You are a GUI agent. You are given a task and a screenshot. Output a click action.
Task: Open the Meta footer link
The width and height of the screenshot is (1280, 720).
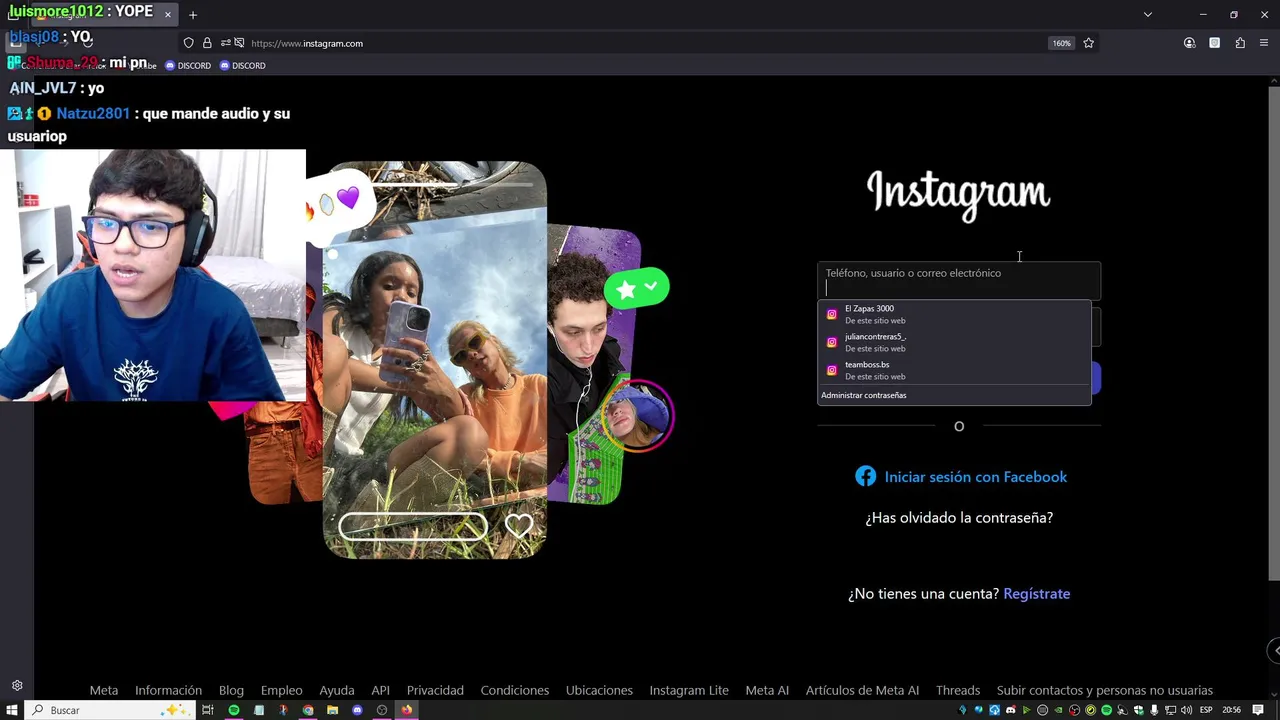104,690
